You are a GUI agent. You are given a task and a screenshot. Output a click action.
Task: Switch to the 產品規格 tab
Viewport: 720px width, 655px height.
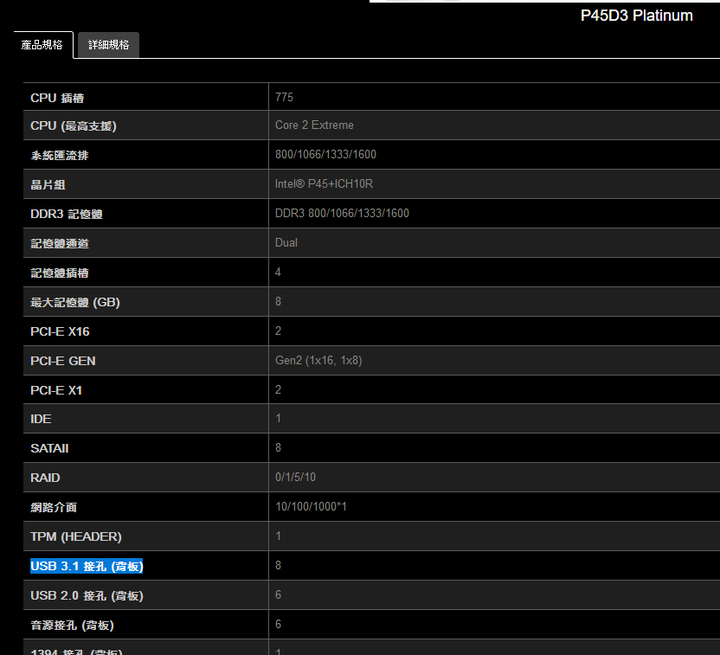pos(43,45)
